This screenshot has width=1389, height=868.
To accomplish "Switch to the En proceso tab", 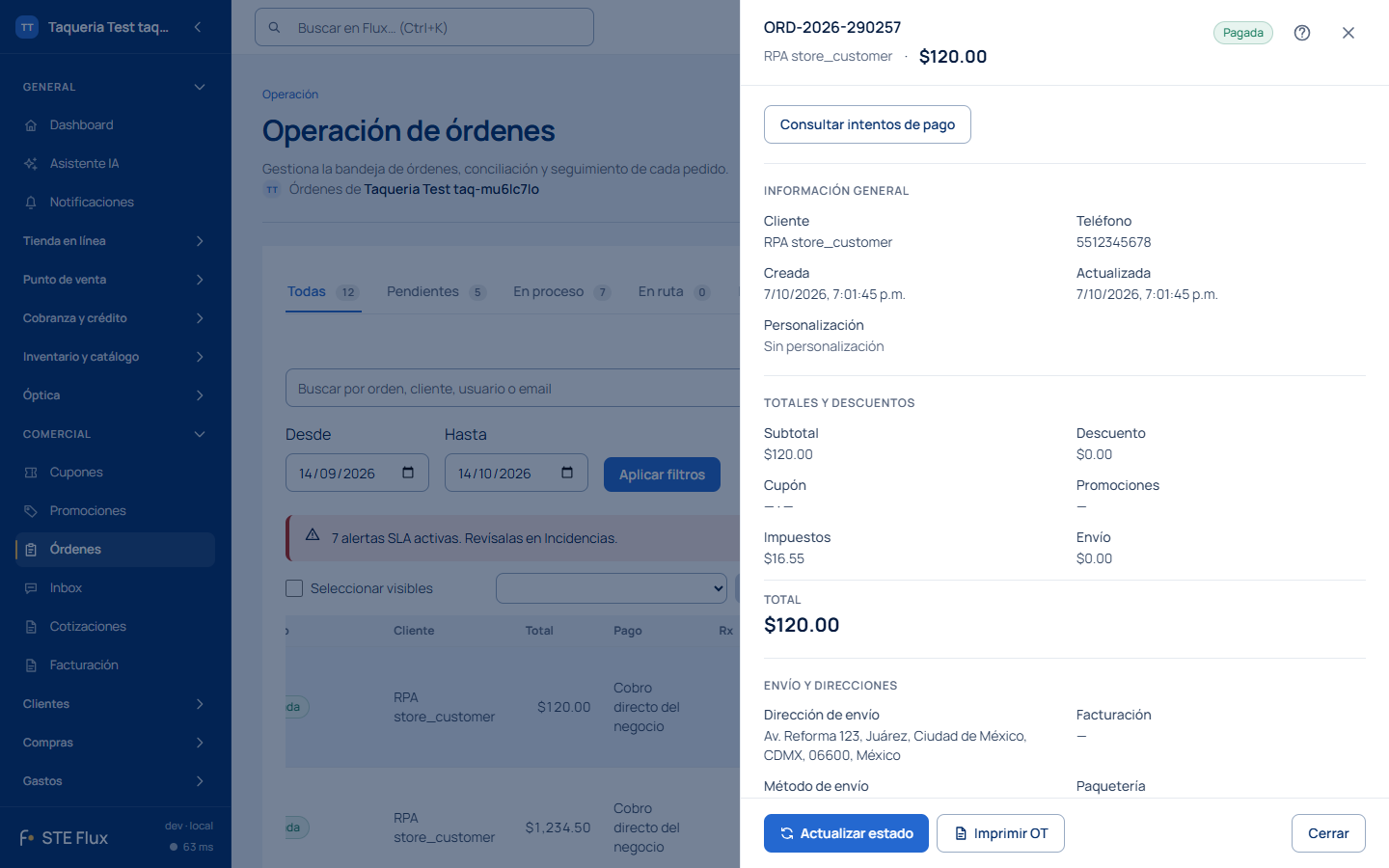I will pos(562,292).
